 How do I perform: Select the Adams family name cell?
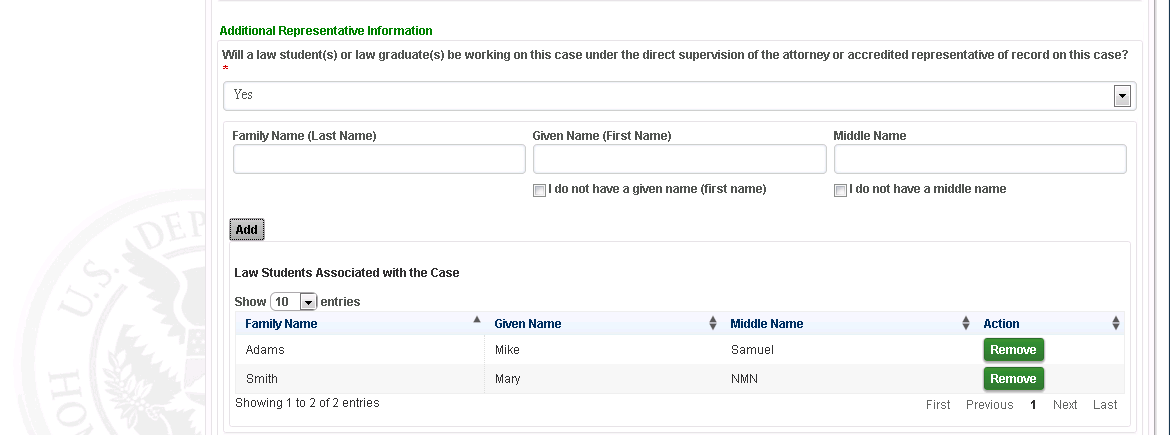(265, 350)
